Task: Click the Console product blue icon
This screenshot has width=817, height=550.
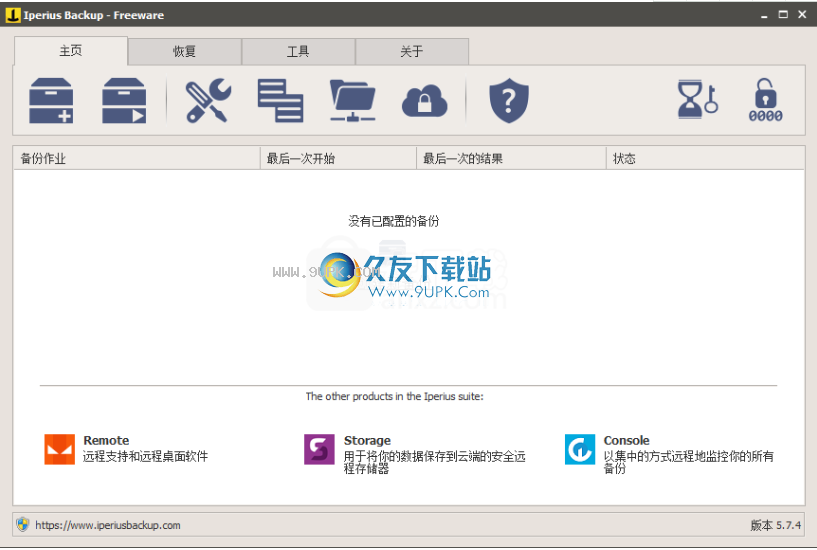Action: click(580, 449)
